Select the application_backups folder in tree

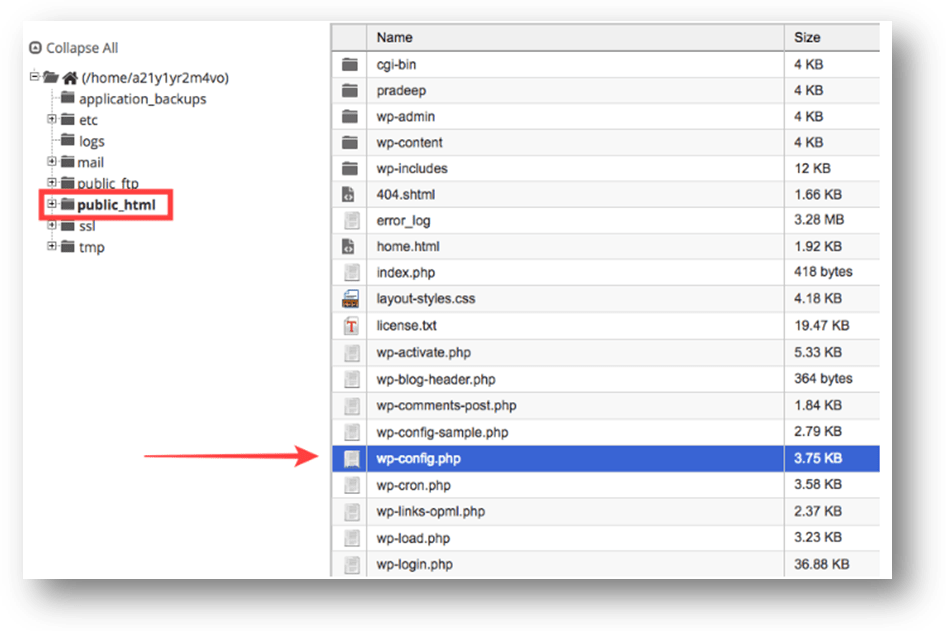[142, 99]
